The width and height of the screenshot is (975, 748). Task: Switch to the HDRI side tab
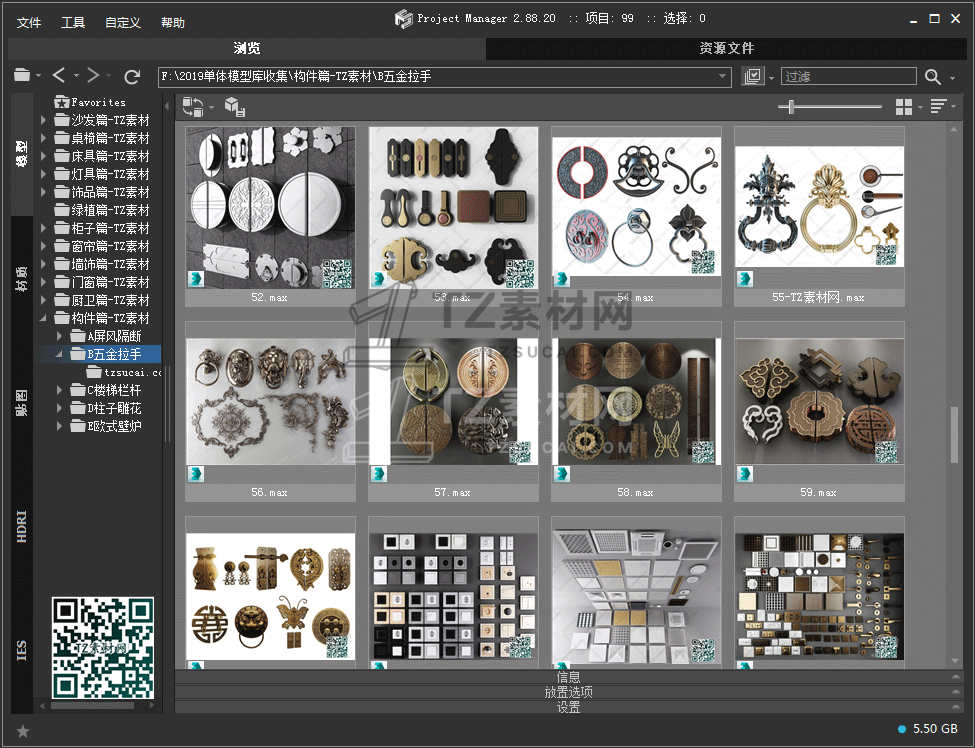(22, 526)
